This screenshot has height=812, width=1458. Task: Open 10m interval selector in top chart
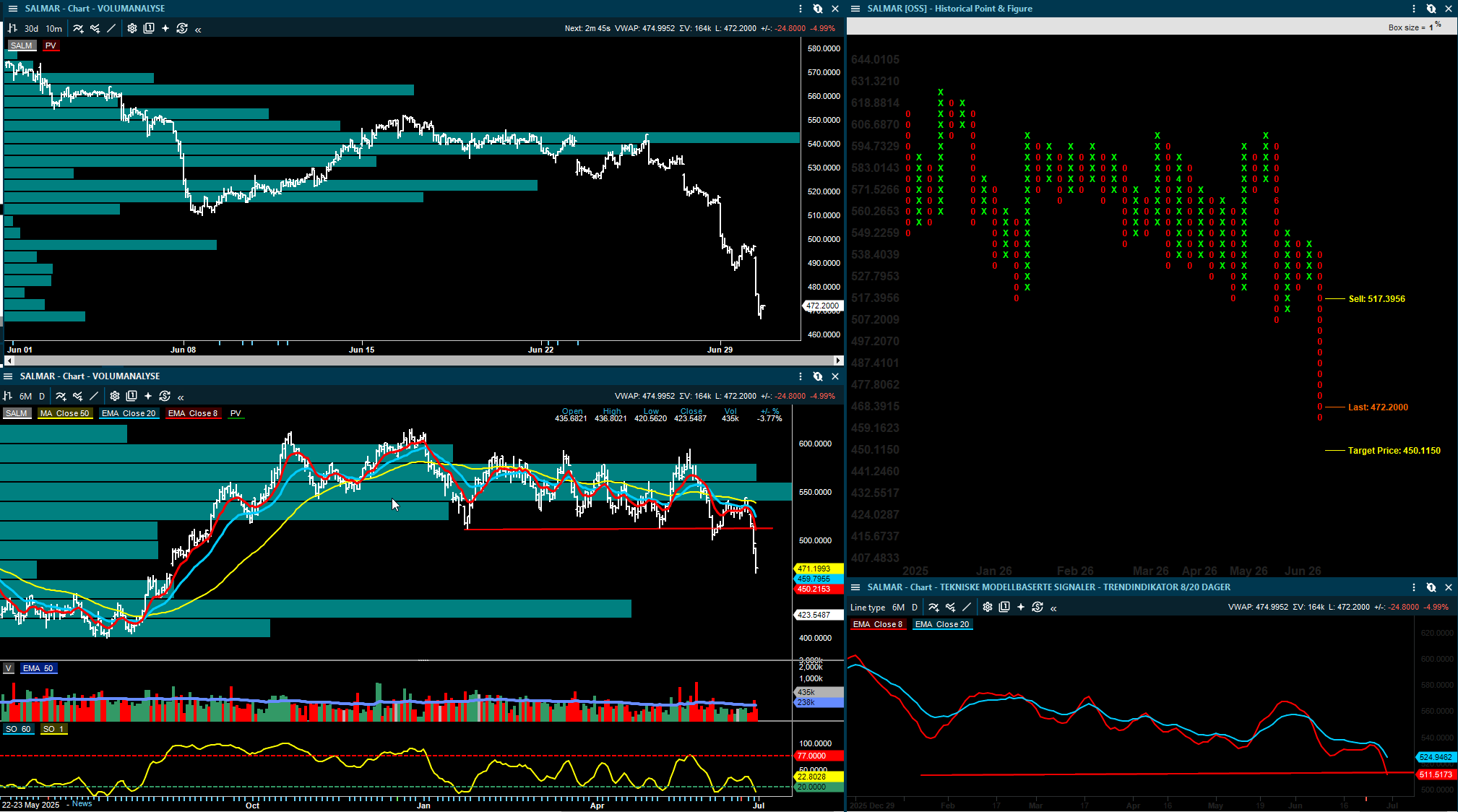[x=54, y=28]
